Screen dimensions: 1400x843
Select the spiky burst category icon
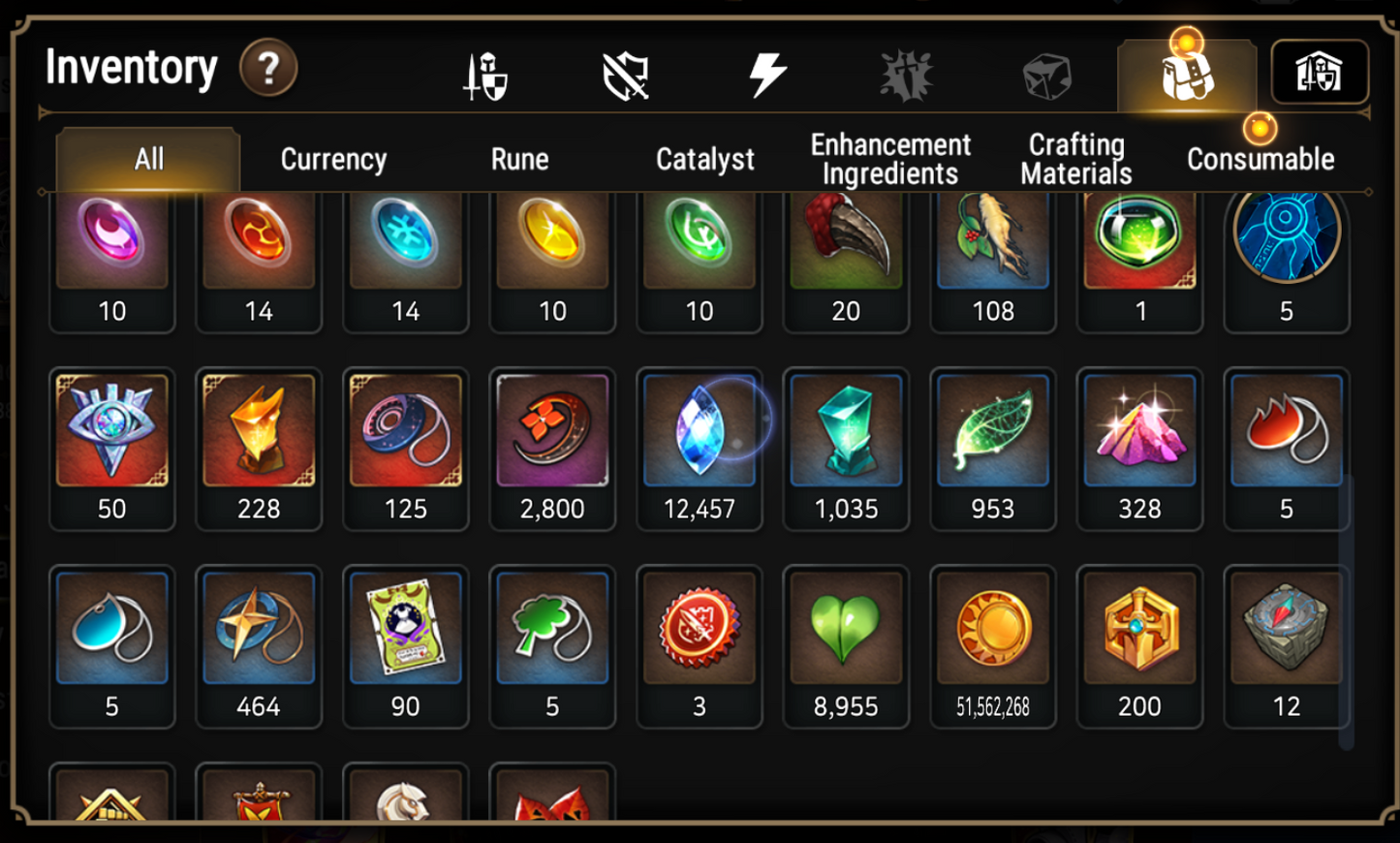(907, 76)
